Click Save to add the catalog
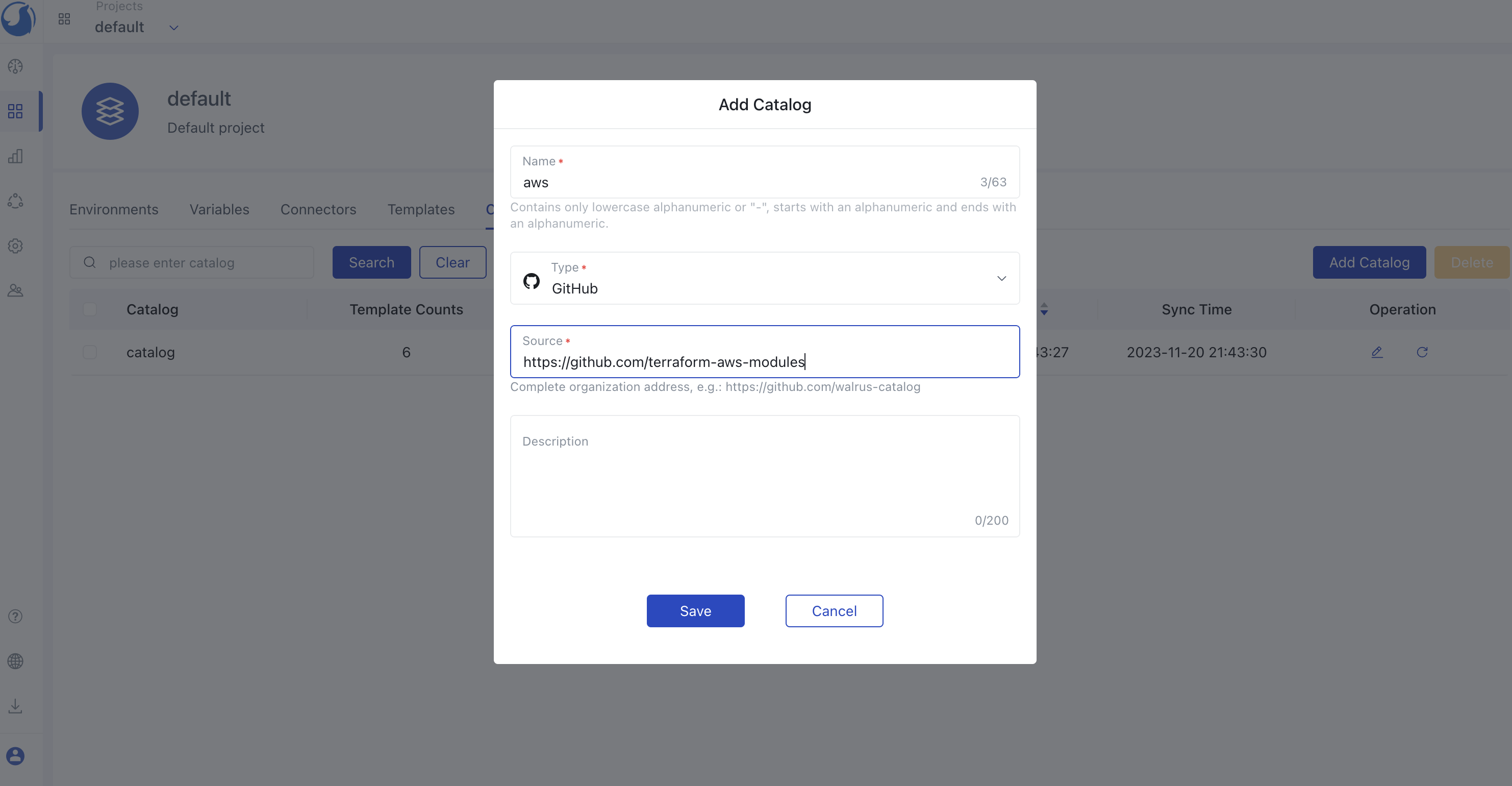Screen dimensions: 1512x786 (x=695, y=611)
